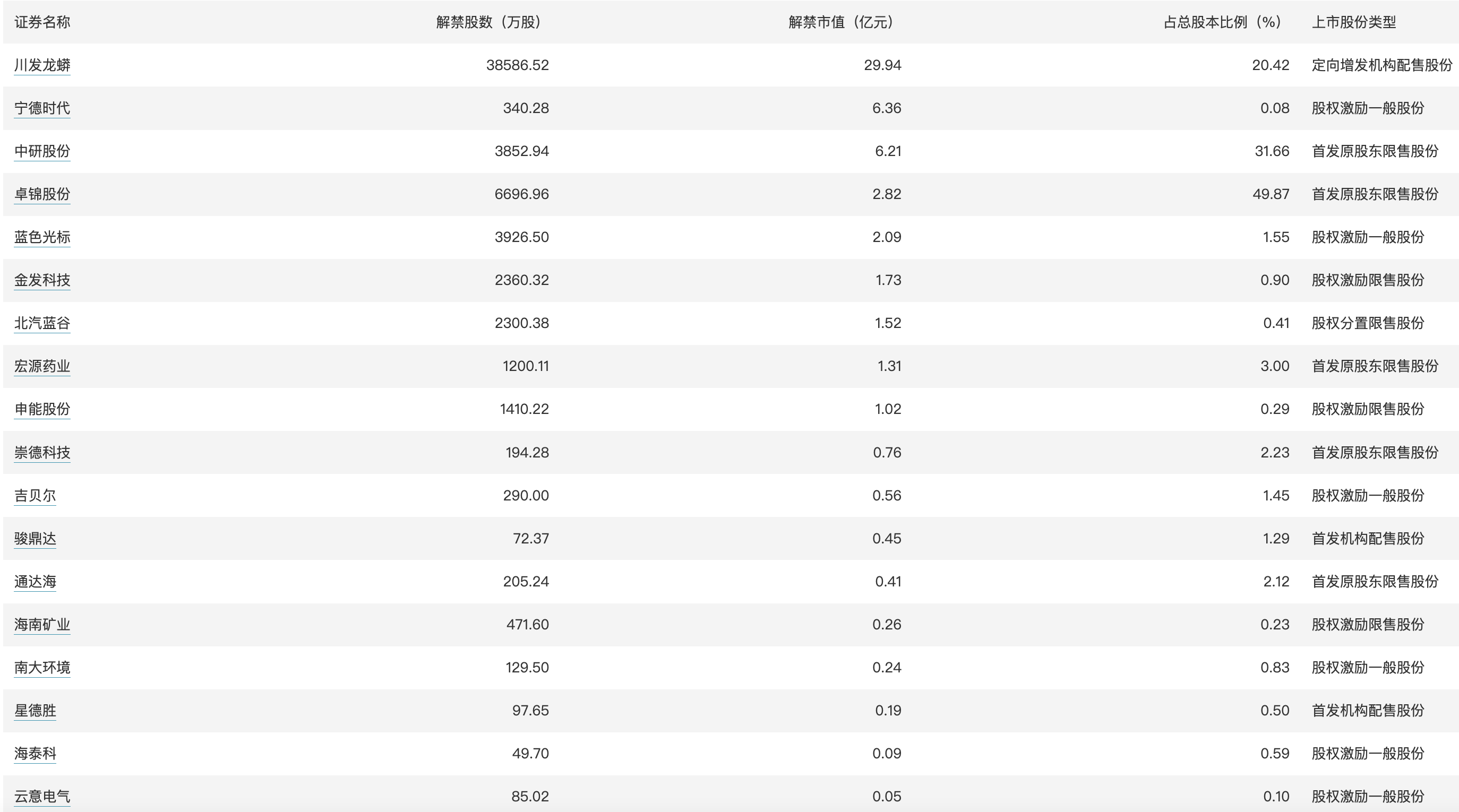Screen dimensions: 1459x812
Task: Select the 星德胜 stock link
Action: tap(35, 711)
